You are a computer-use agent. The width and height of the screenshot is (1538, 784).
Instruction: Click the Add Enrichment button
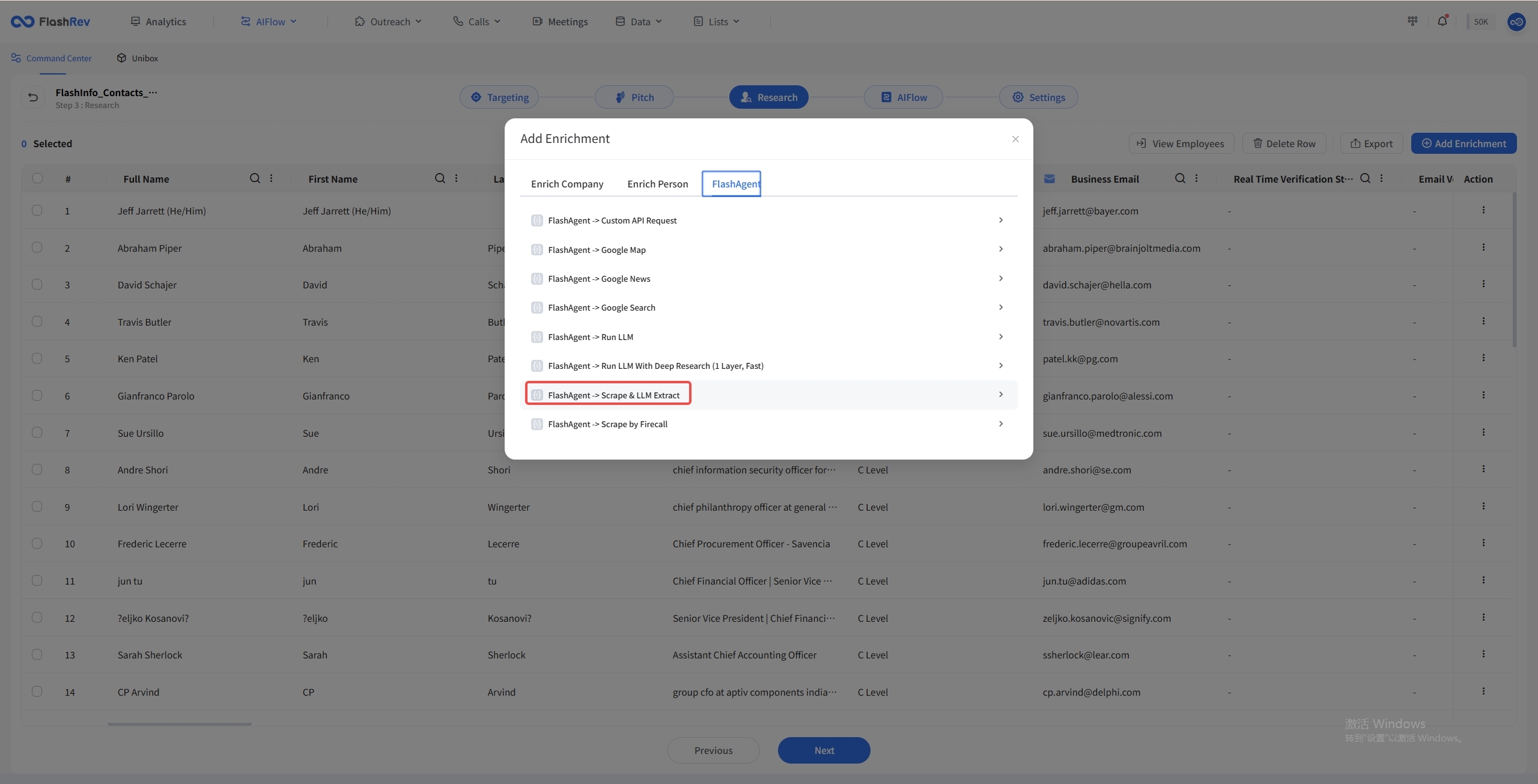coord(1464,144)
